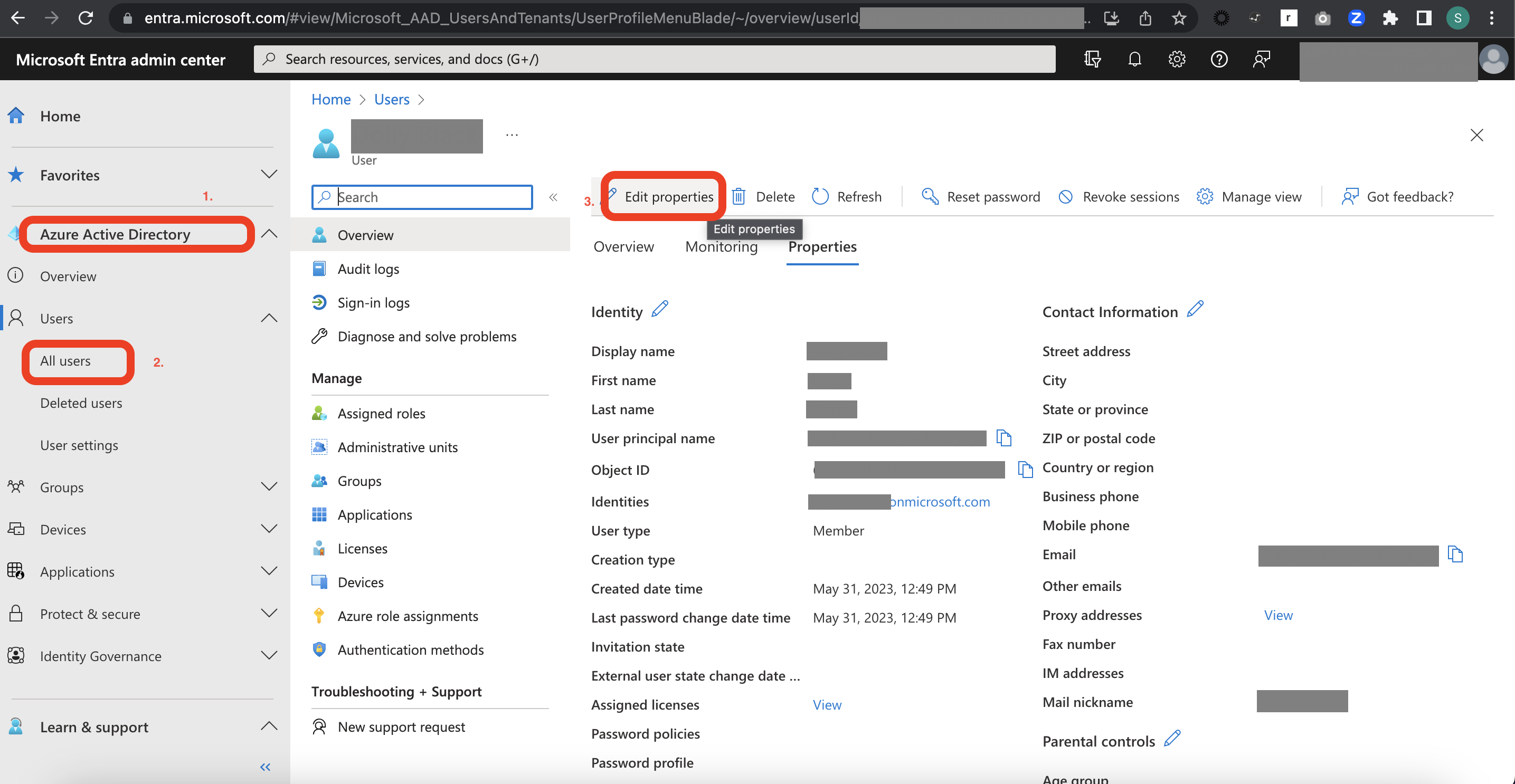
Task: Open the help question mark icon
Action: [x=1219, y=59]
